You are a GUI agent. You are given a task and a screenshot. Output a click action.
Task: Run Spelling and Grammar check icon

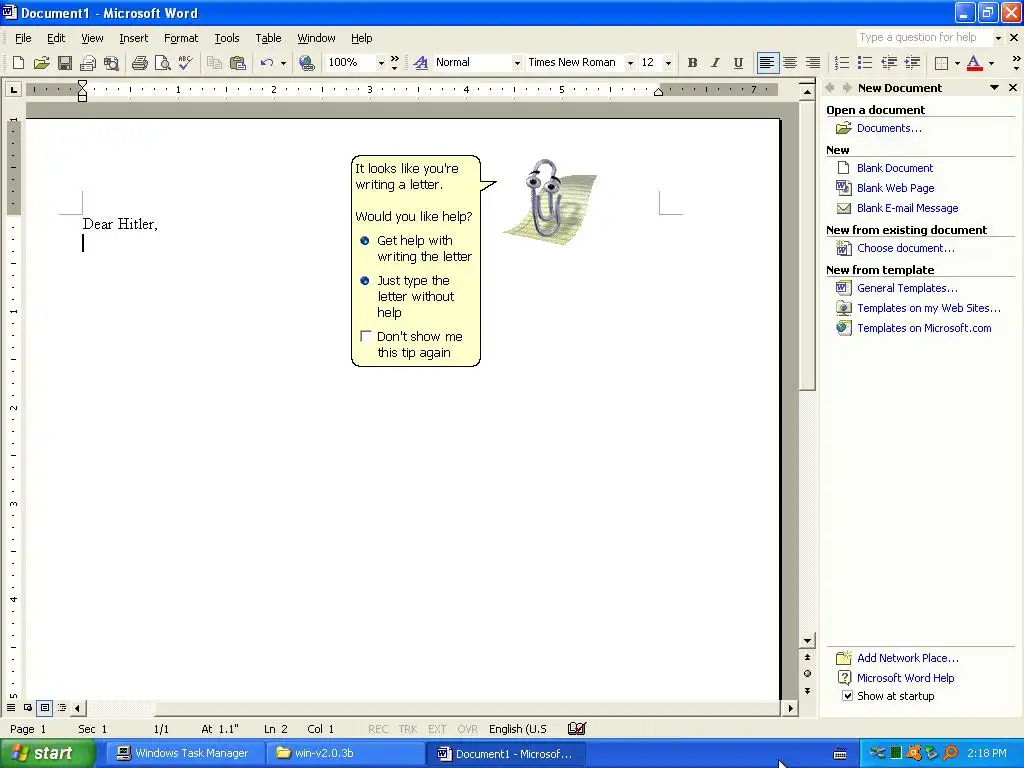coord(185,63)
